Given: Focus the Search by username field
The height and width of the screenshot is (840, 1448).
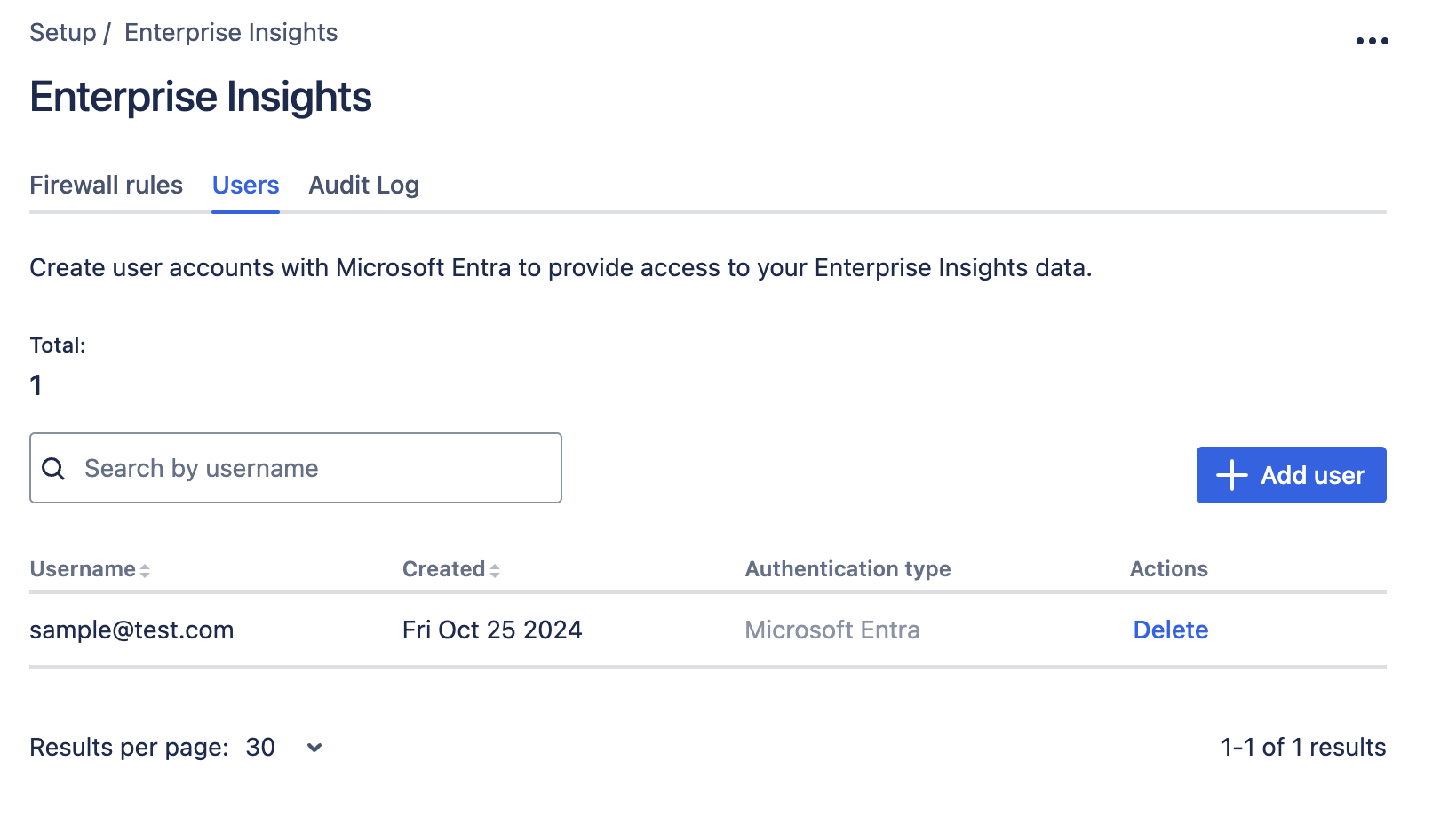Looking at the screenshot, I should coord(311,469).
